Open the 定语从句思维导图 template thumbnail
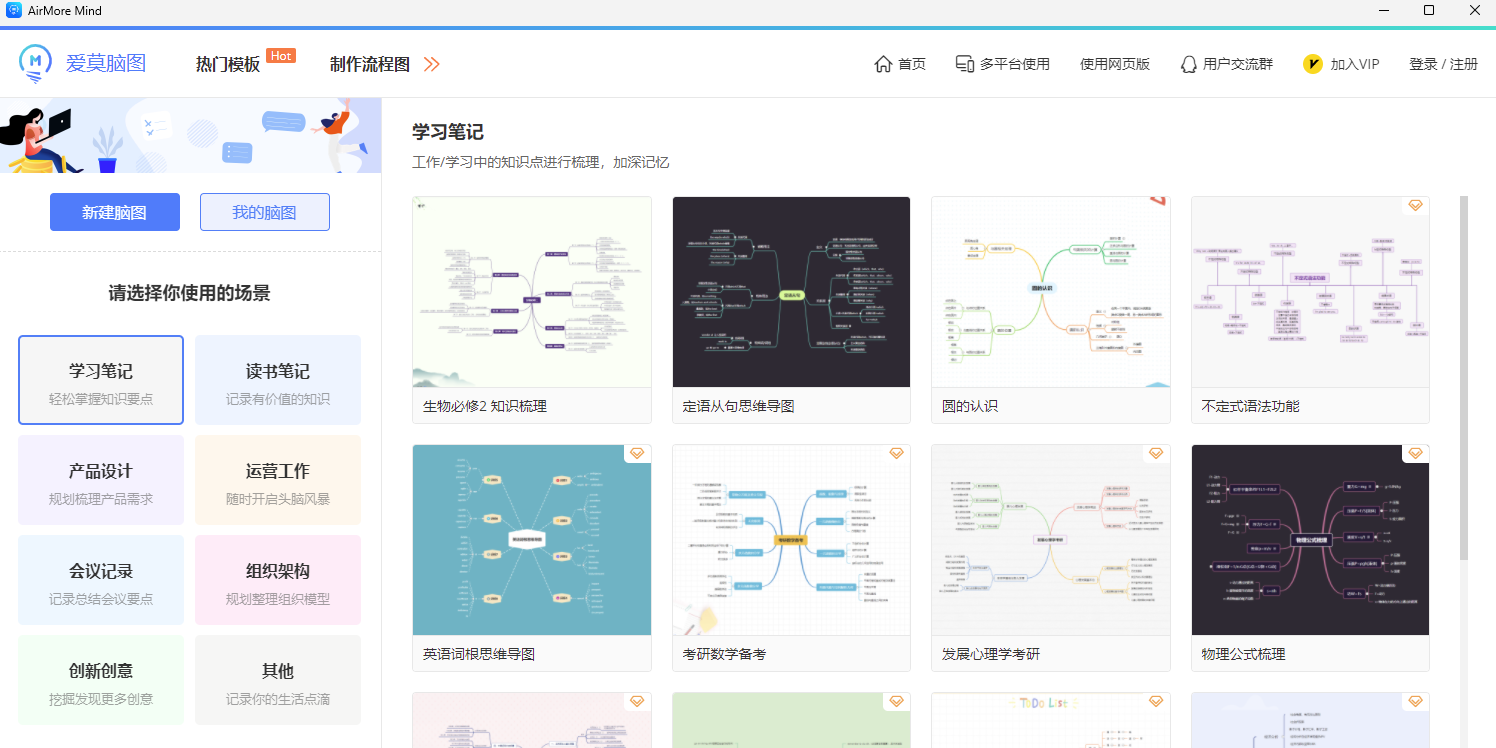The image size is (1496, 748). 791,292
